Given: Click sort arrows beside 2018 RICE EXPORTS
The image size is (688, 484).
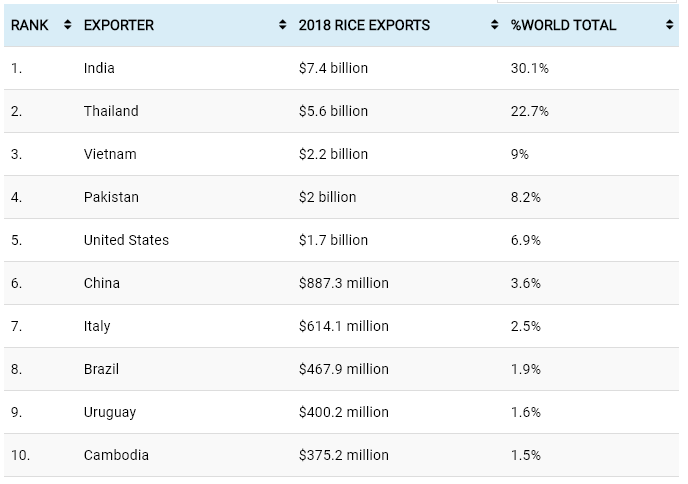Looking at the screenshot, I should [x=495, y=25].
